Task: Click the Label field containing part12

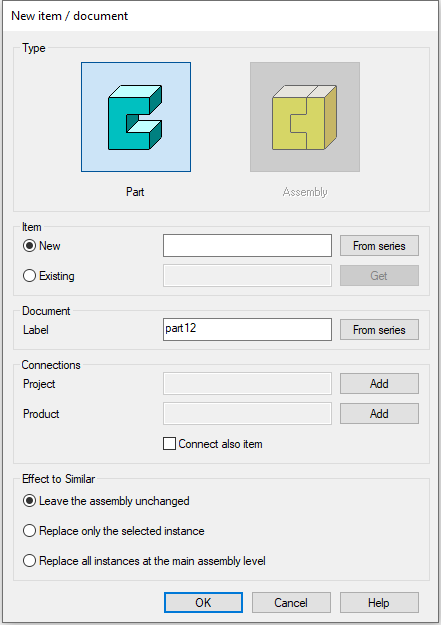Action: pyautogui.click(x=247, y=329)
